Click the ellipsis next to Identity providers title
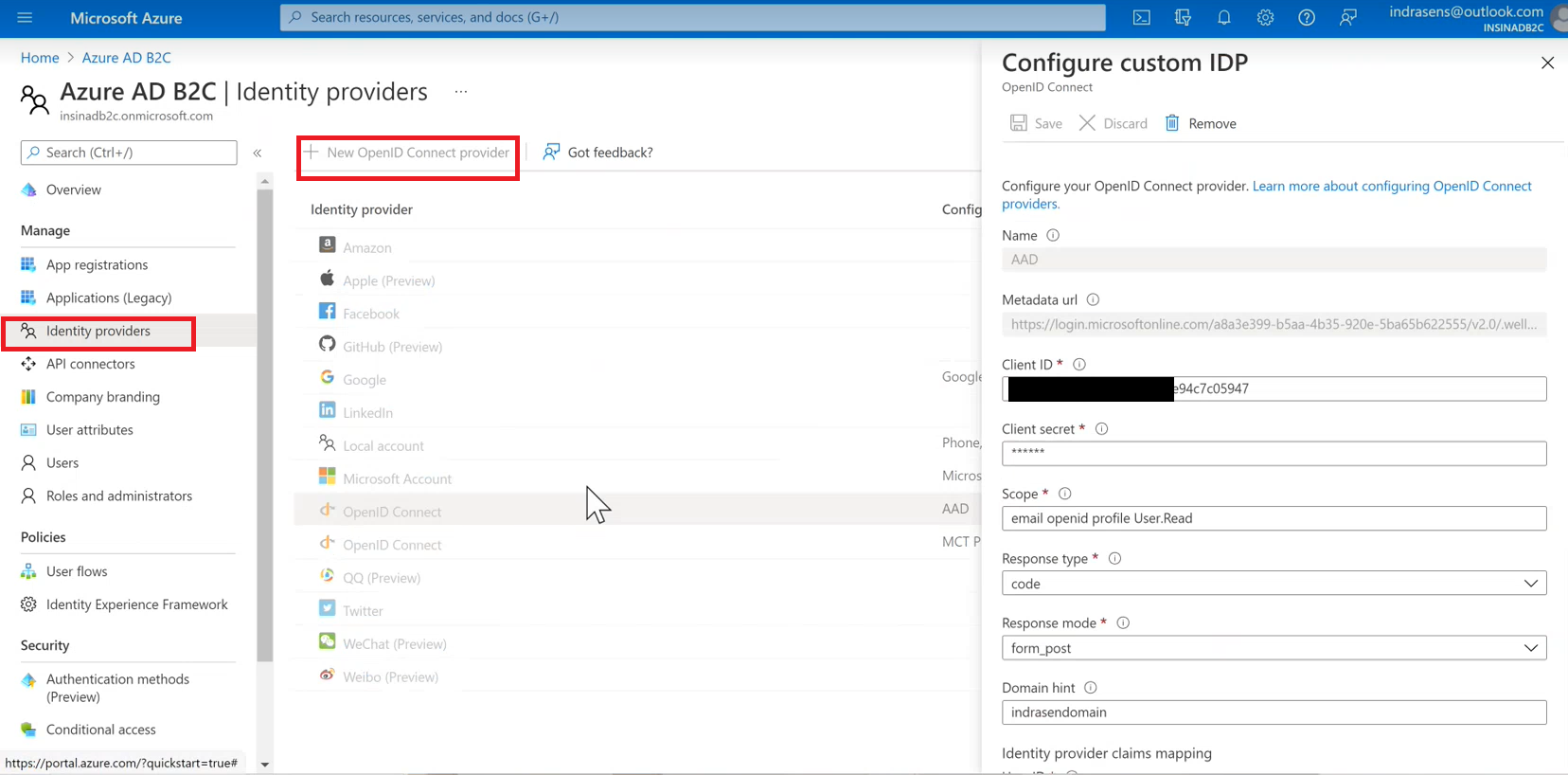Viewport: 1568px width, 775px height. click(461, 92)
